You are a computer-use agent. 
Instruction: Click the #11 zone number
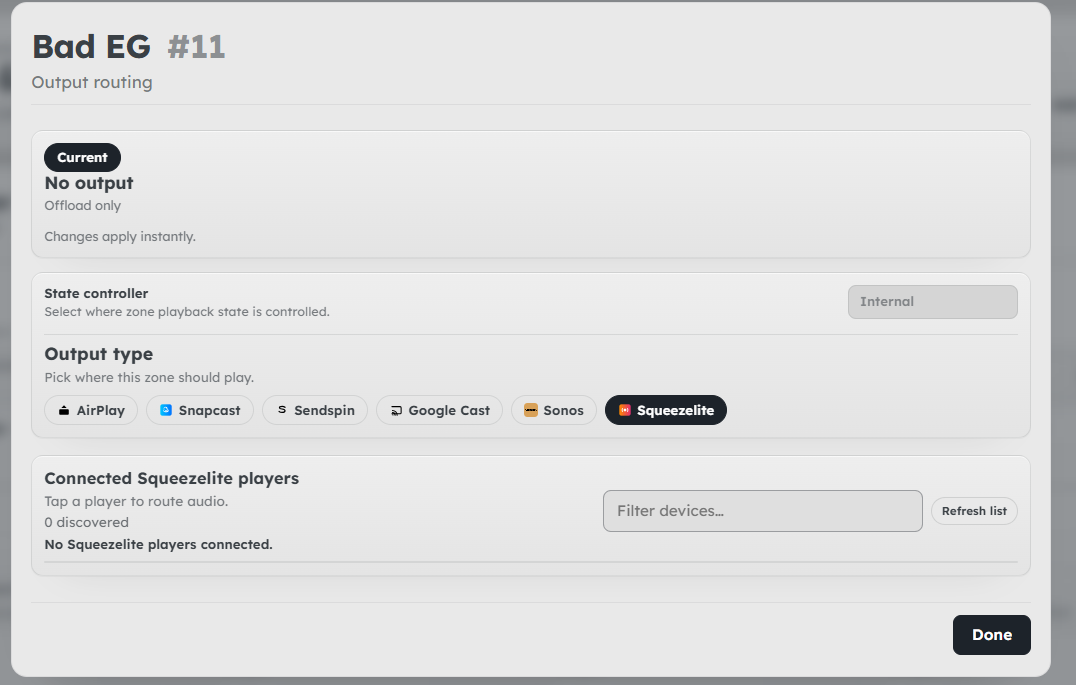point(196,47)
